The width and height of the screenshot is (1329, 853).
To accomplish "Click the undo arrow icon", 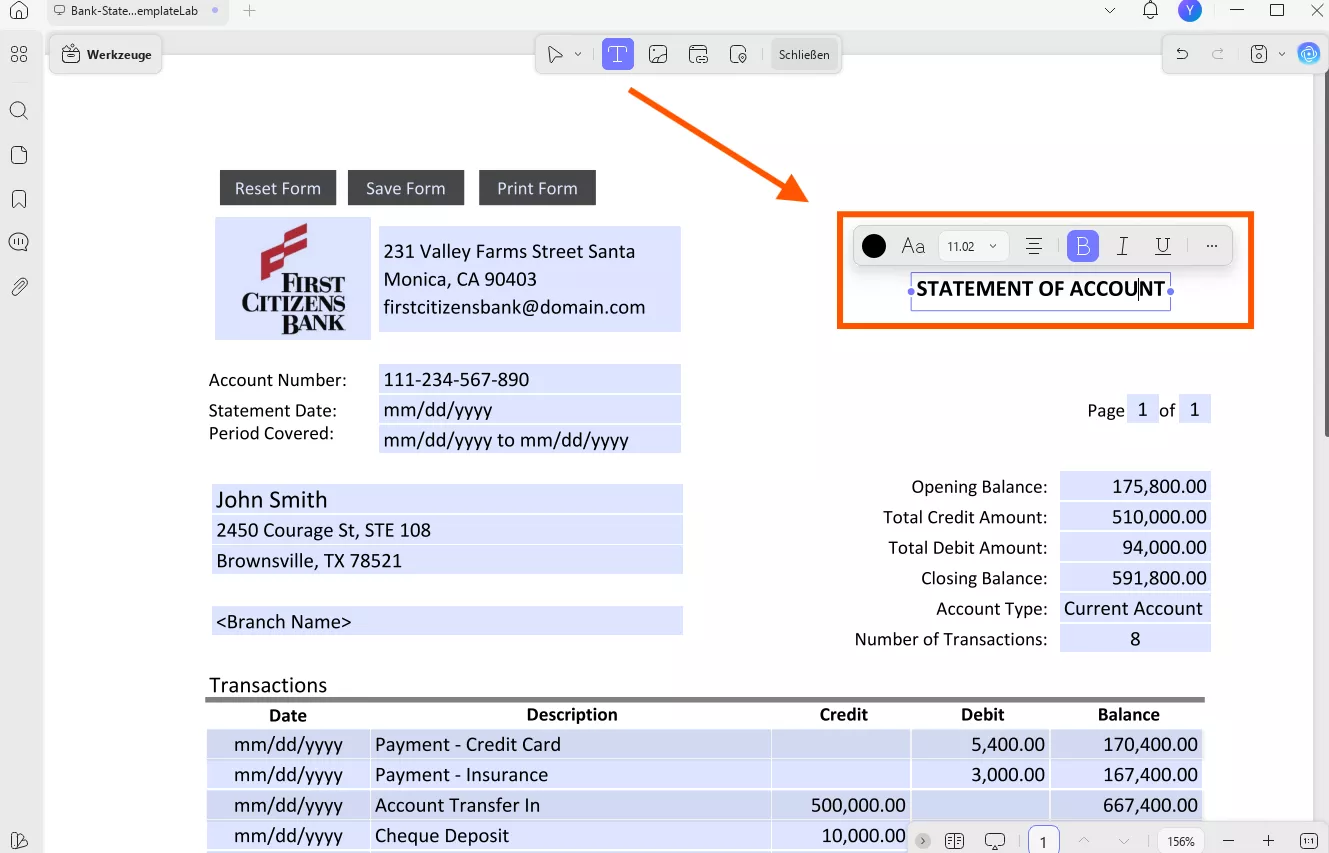I will click(x=1182, y=55).
